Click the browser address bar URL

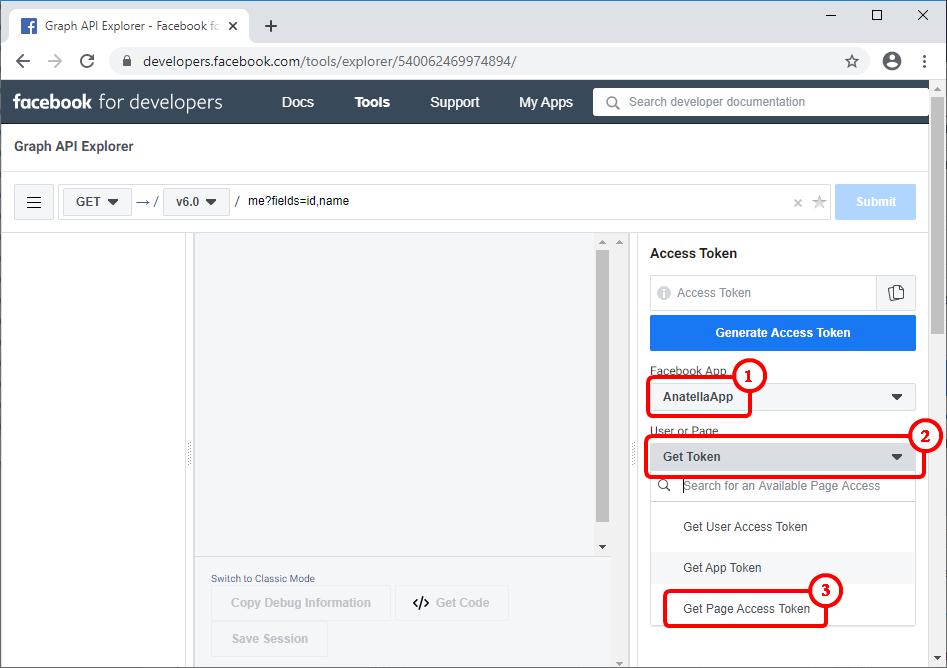pyautogui.click(x=329, y=61)
